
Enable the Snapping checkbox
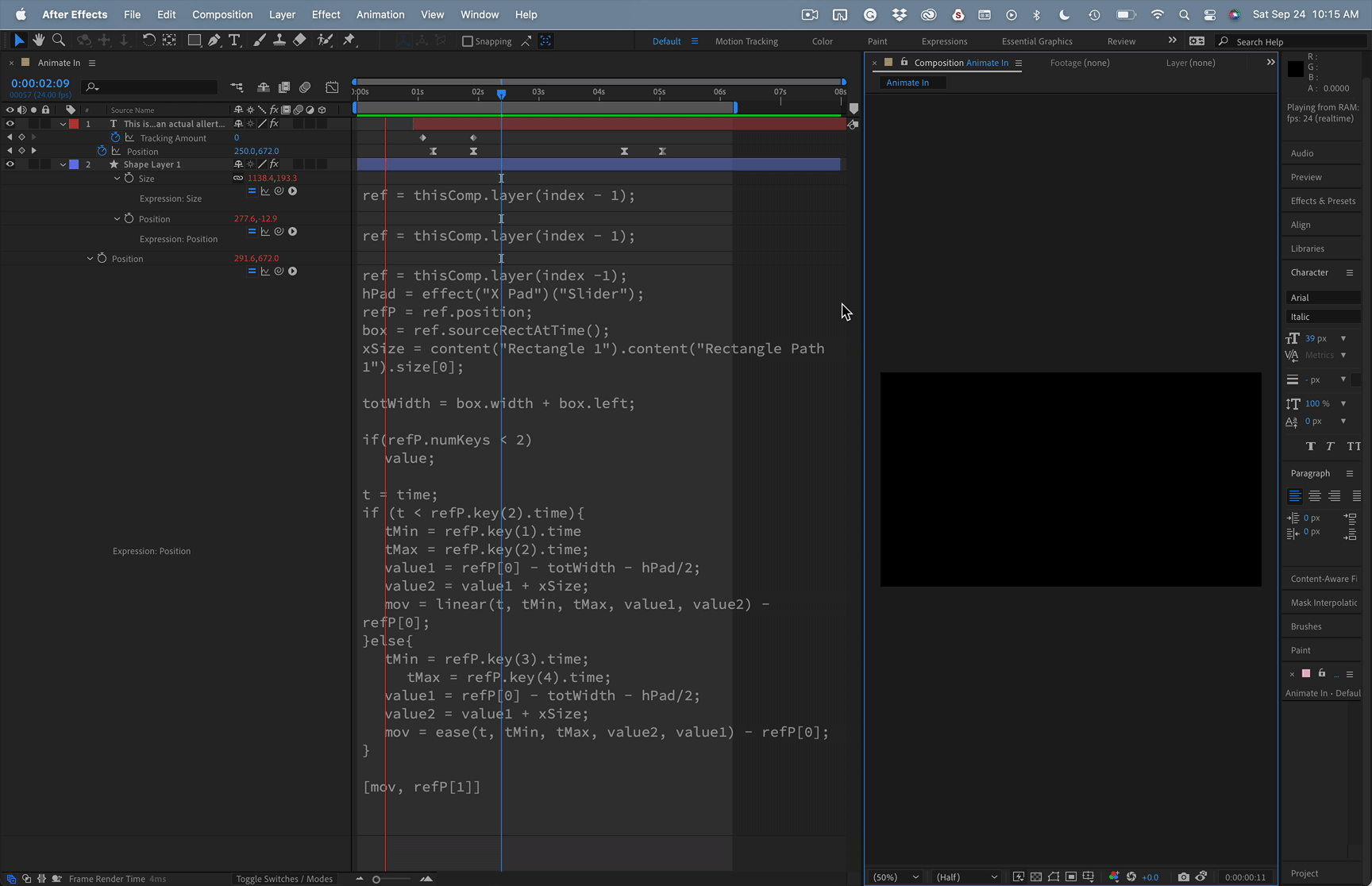(x=468, y=41)
